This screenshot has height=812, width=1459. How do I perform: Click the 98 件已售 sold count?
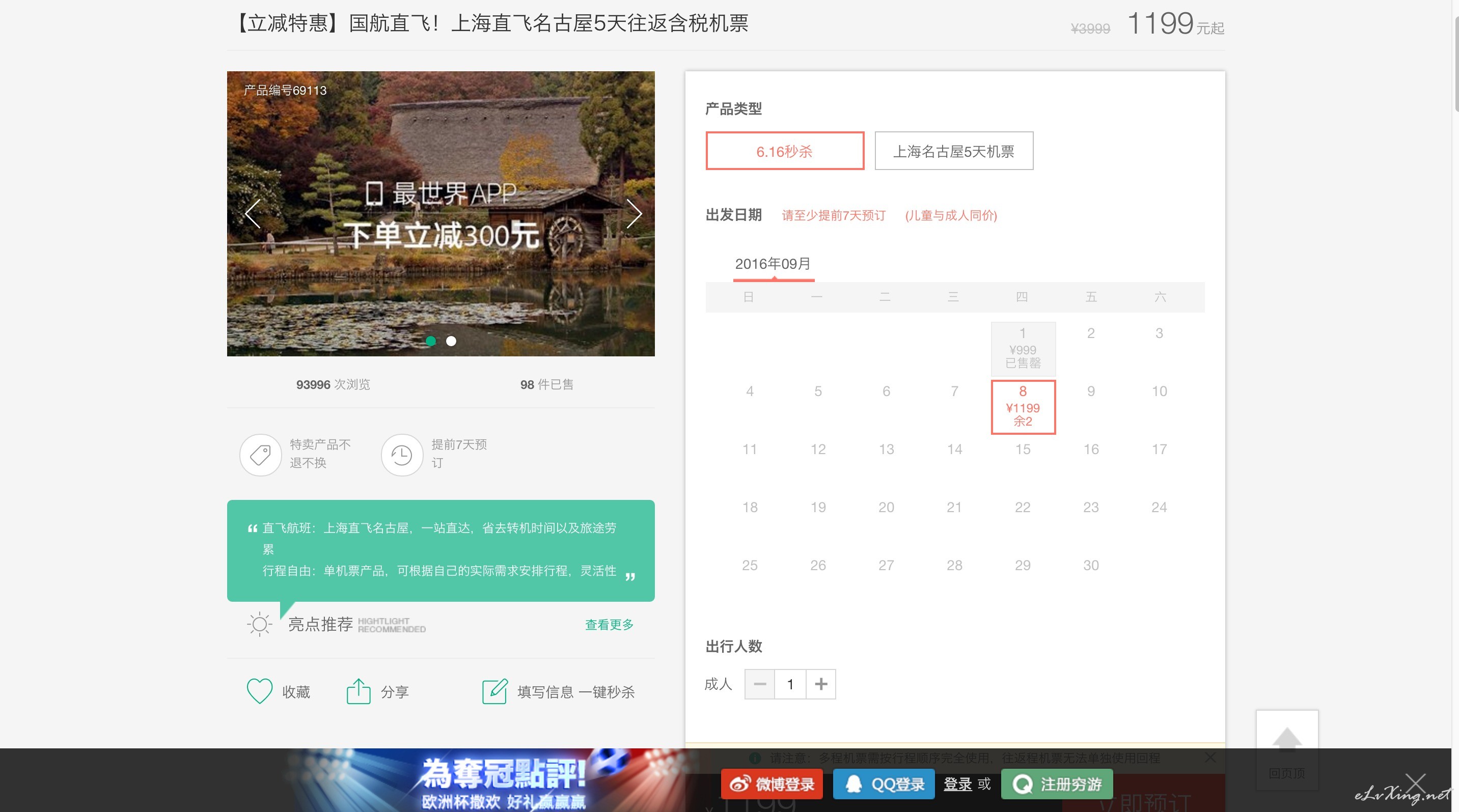546,384
